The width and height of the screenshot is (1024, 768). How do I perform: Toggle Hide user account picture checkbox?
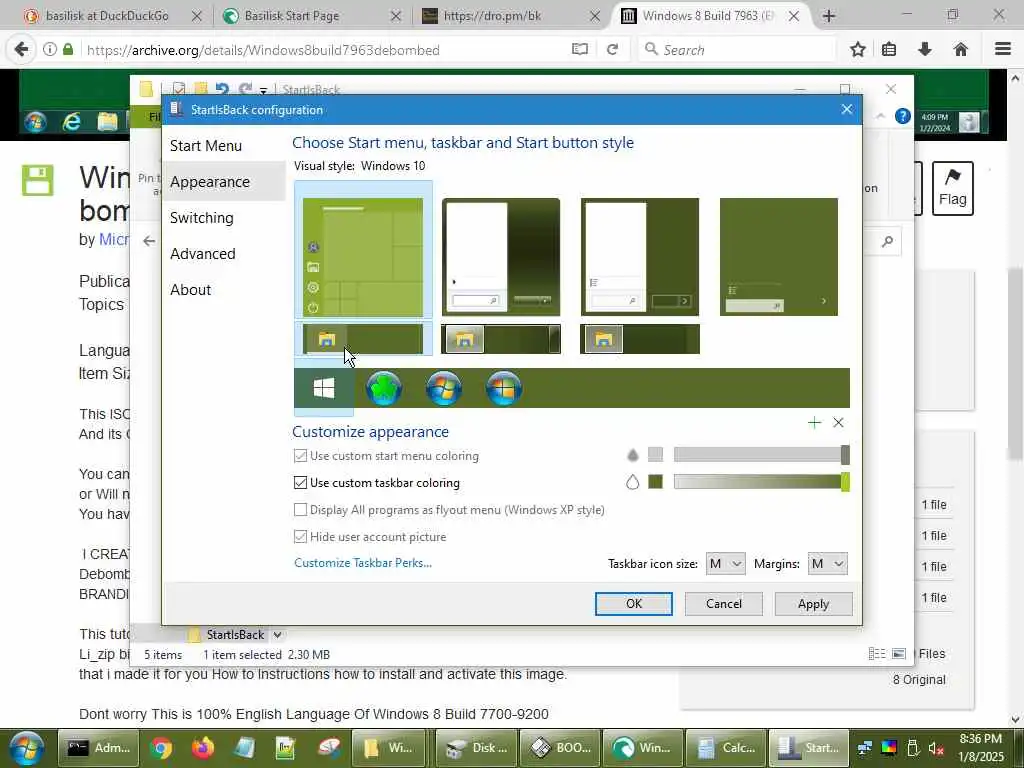click(300, 537)
